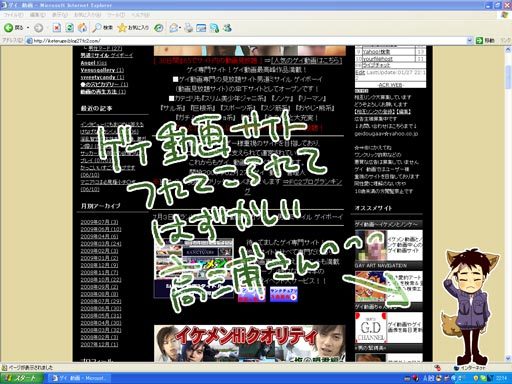This screenshot has height=384, width=512.
Task: Click the red-white ball tray icon
Action: 415,378
